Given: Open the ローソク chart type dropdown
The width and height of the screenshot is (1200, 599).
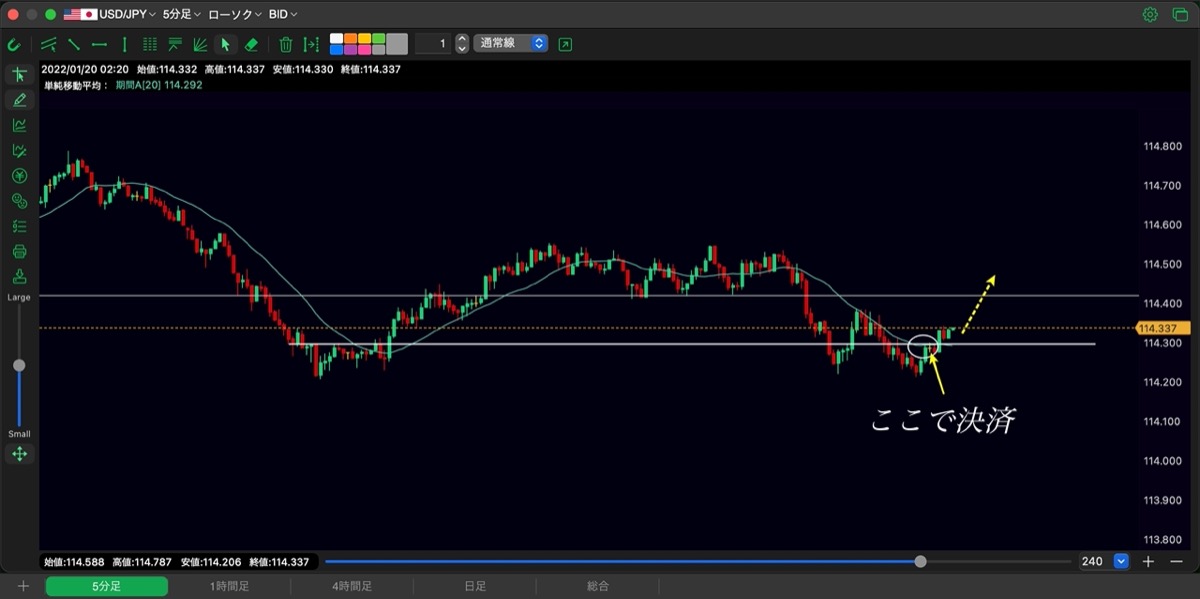Looking at the screenshot, I should tap(235, 15).
